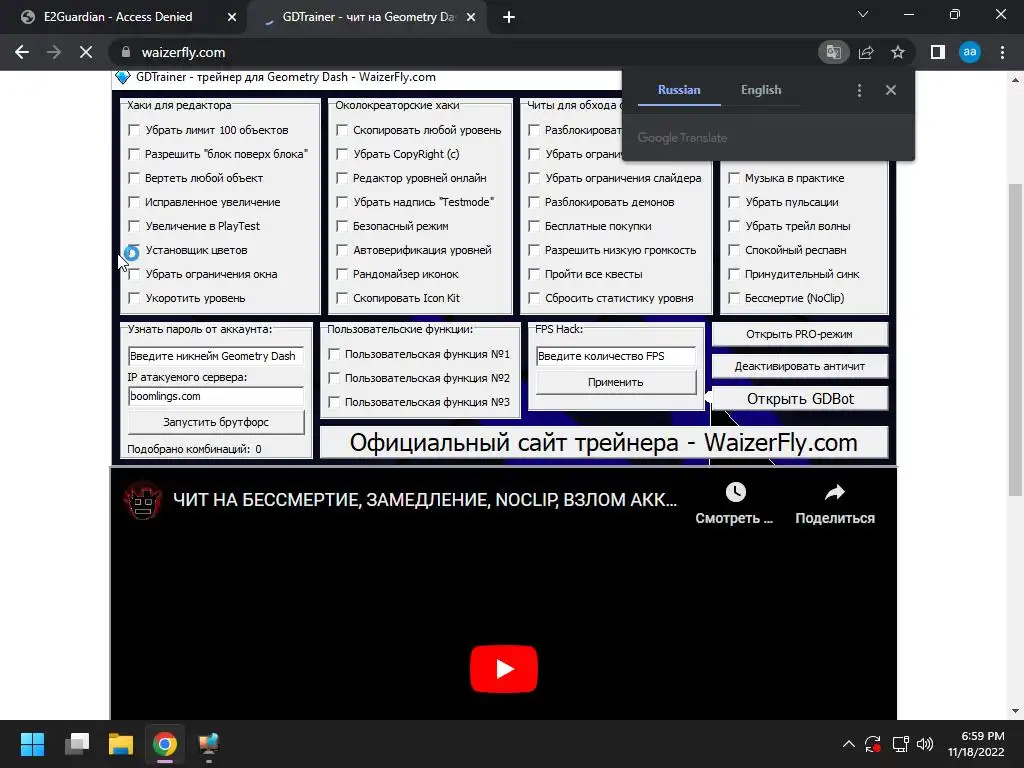
Task: Open the side panel icon
Action: pos(938,52)
